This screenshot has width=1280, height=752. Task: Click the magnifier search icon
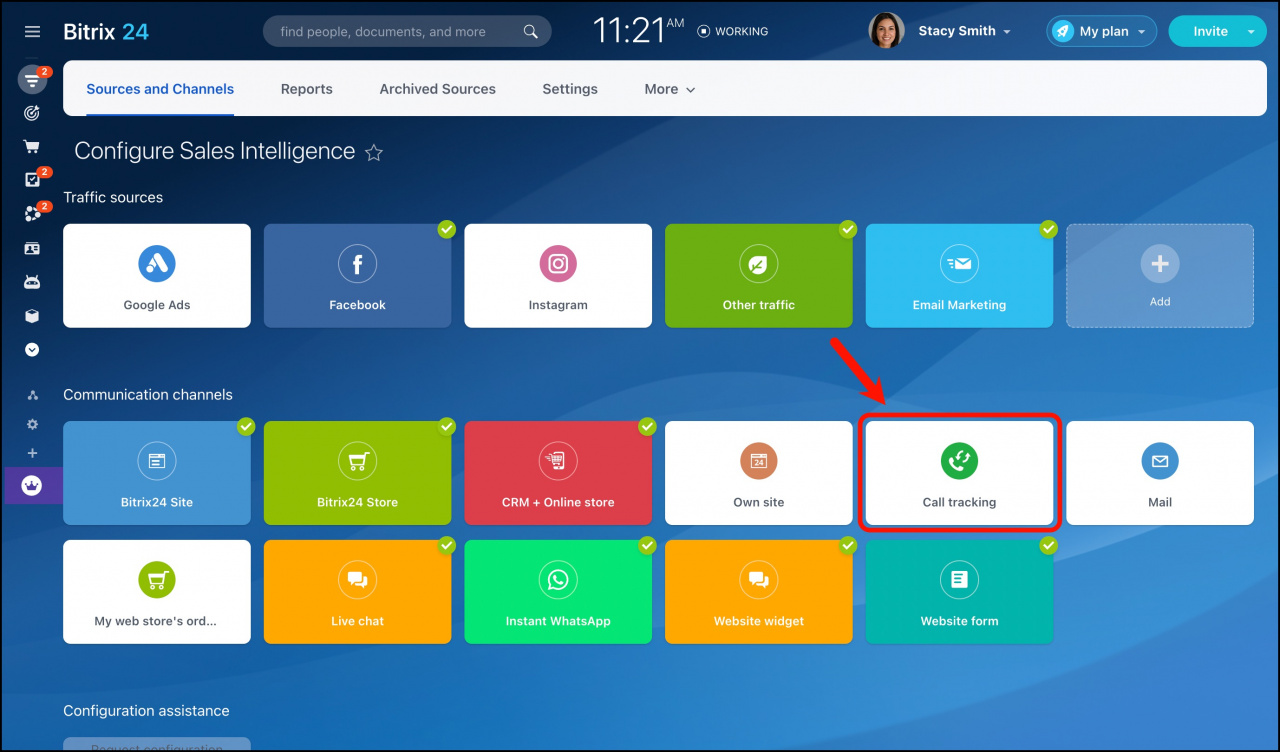pyautogui.click(x=531, y=32)
